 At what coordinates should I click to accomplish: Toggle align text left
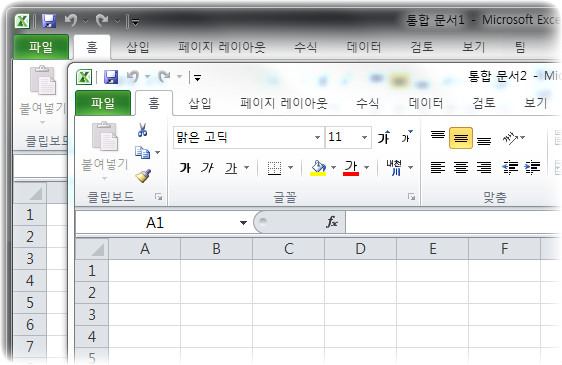(x=438, y=167)
